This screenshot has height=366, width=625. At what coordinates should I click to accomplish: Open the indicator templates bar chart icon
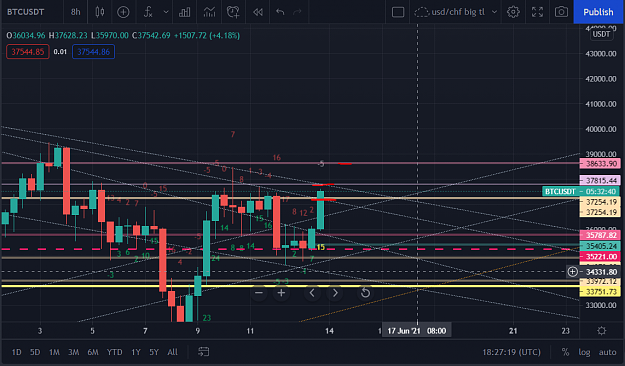coord(184,12)
